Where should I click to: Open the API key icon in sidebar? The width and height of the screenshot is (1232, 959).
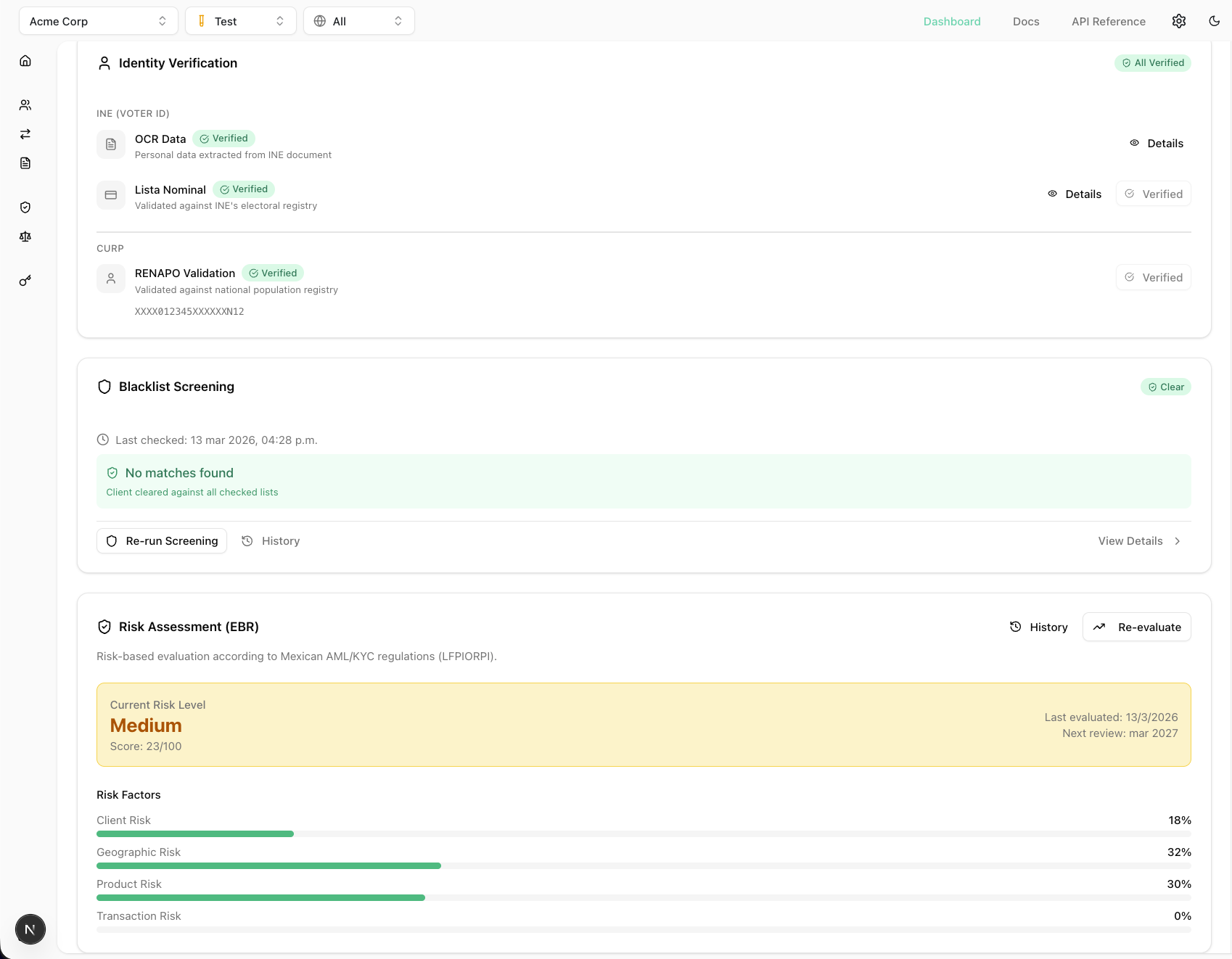25,281
